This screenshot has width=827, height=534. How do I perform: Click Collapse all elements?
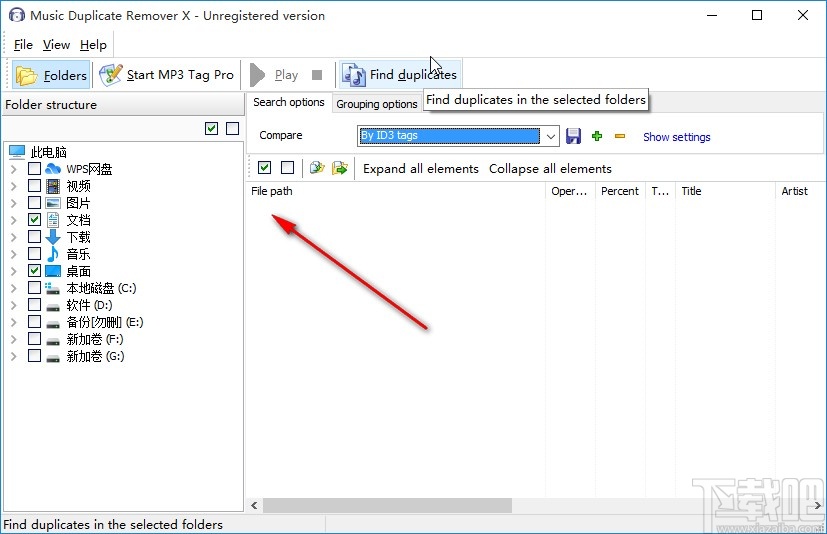click(x=550, y=169)
